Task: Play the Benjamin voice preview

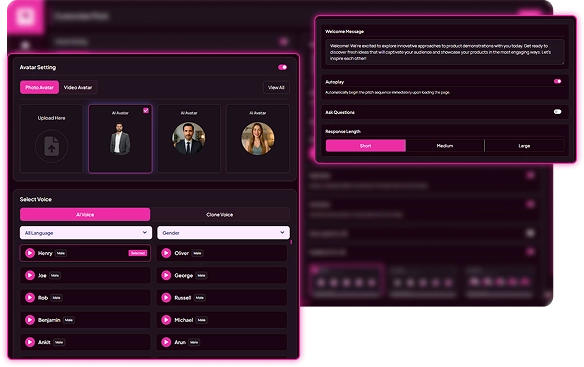Action: 30,320
